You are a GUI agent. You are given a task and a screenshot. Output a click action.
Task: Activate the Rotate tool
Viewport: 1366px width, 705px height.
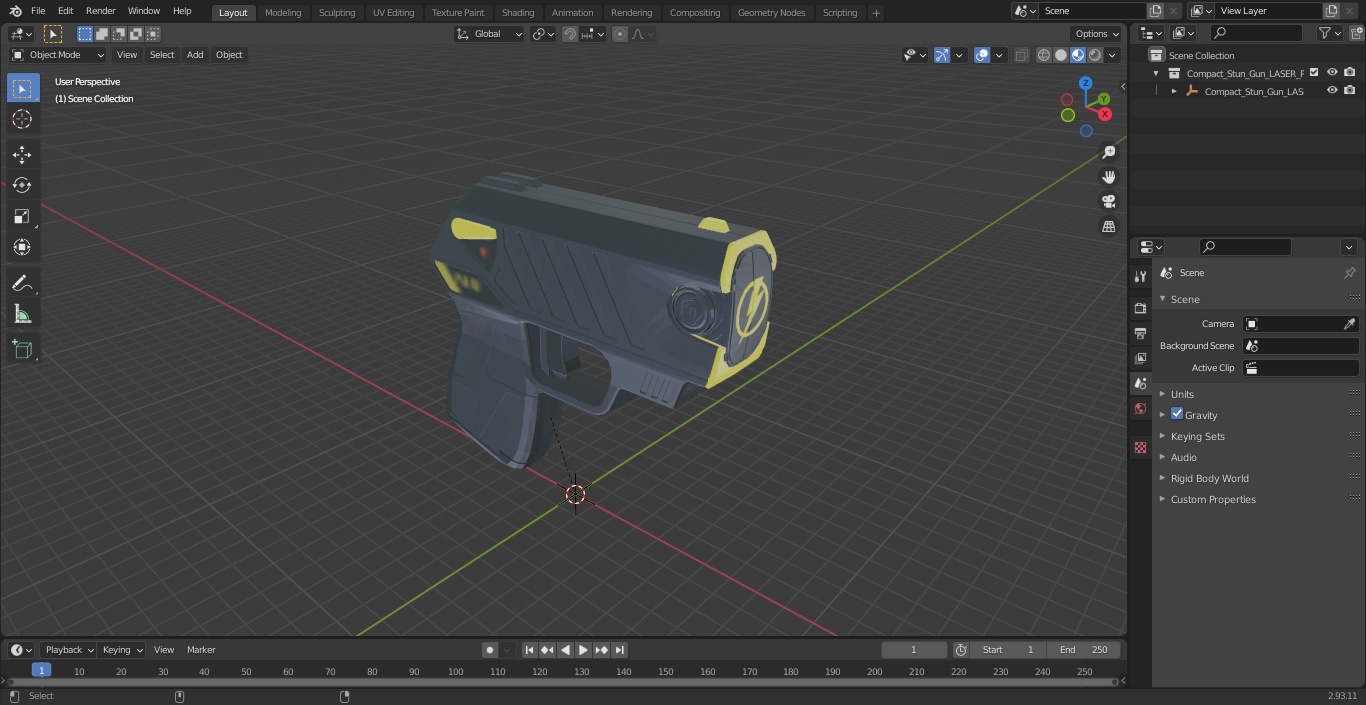pyautogui.click(x=22, y=185)
